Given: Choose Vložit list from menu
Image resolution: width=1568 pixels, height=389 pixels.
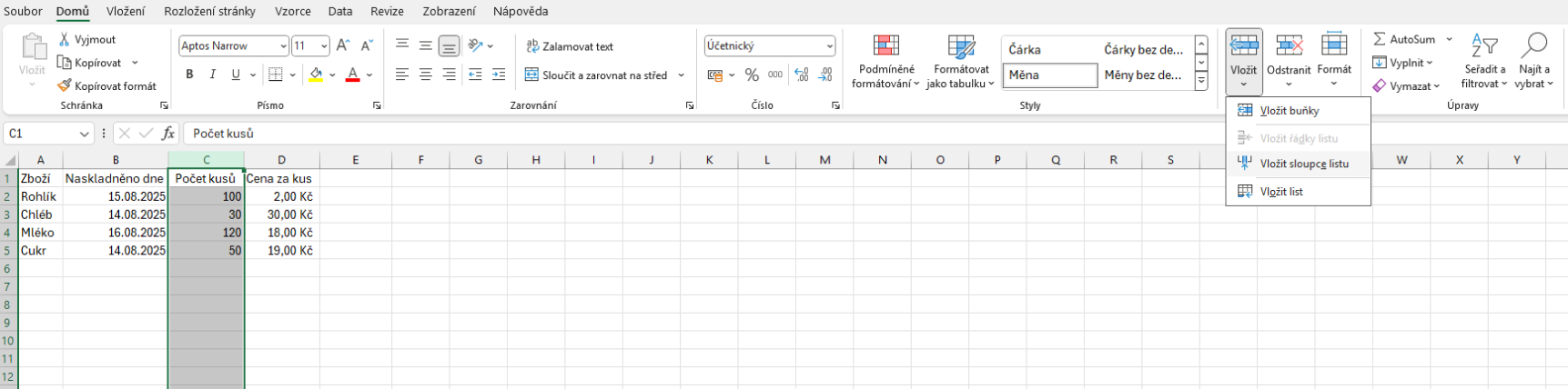Looking at the screenshot, I should 1298,192.
